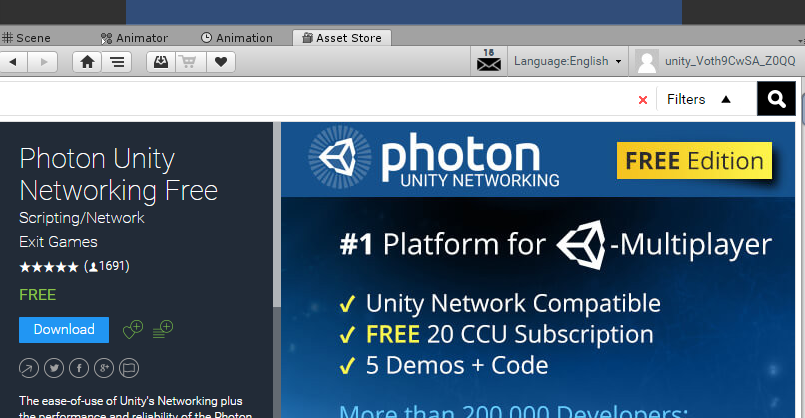The height and width of the screenshot is (418, 805).
Task: Click into the search input field
Action: pyautogui.click(x=316, y=99)
